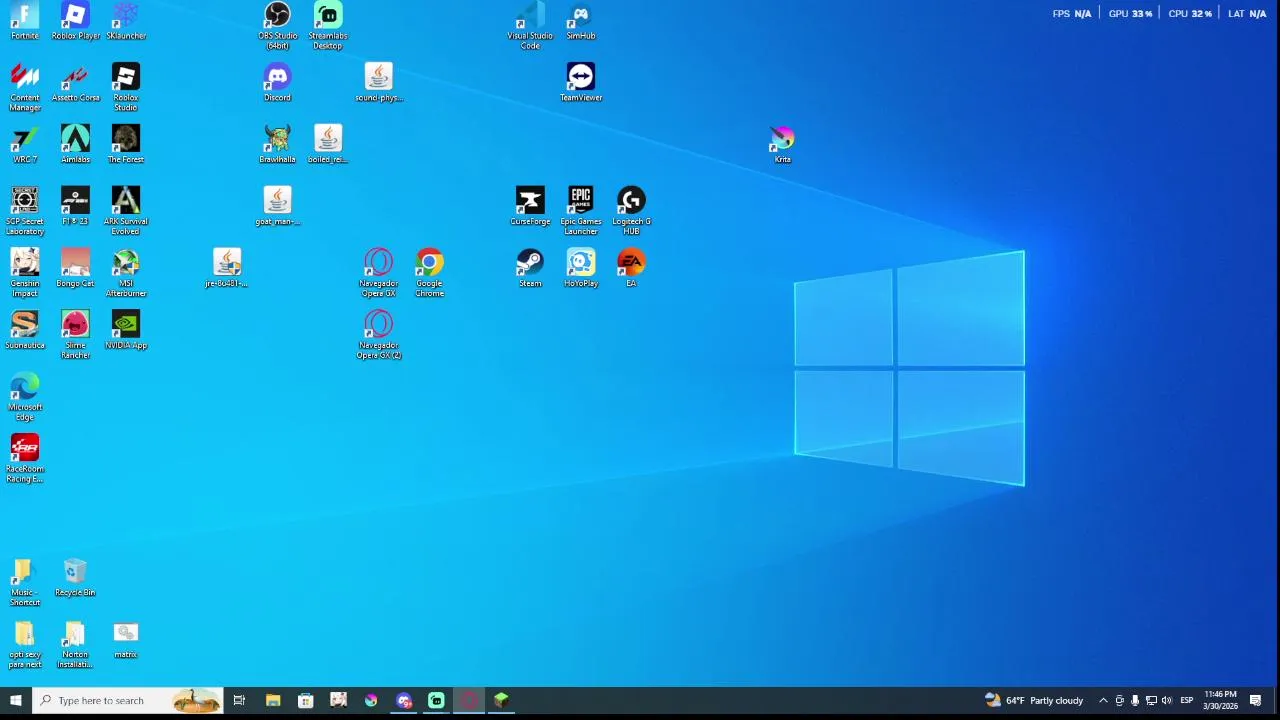Image resolution: width=1280 pixels, height=720 pixels.
Task: Select the Roblox Player desktop icon
Action: click(75, 21)
